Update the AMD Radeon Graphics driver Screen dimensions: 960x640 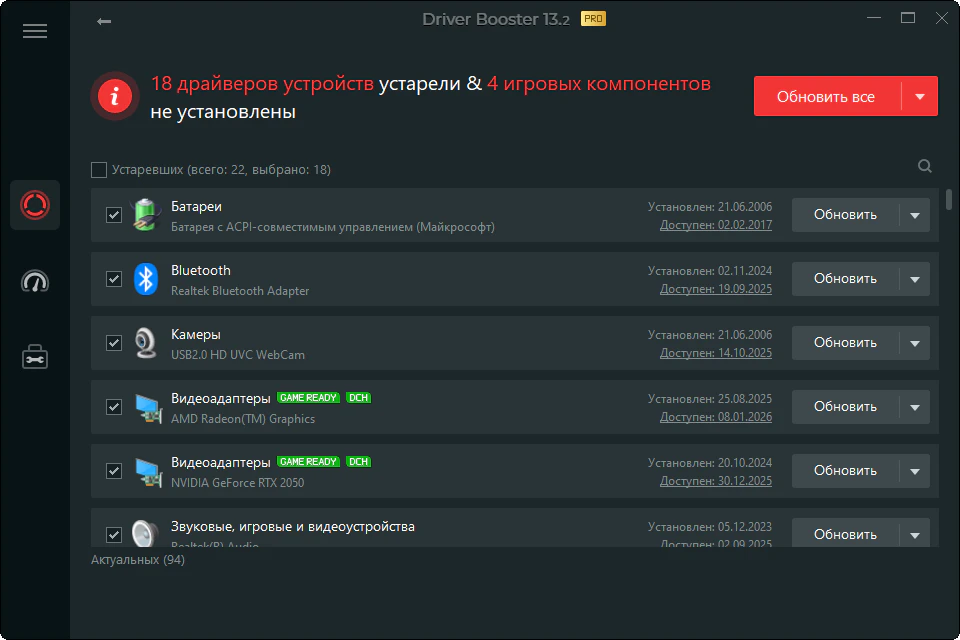pos(845,407)
